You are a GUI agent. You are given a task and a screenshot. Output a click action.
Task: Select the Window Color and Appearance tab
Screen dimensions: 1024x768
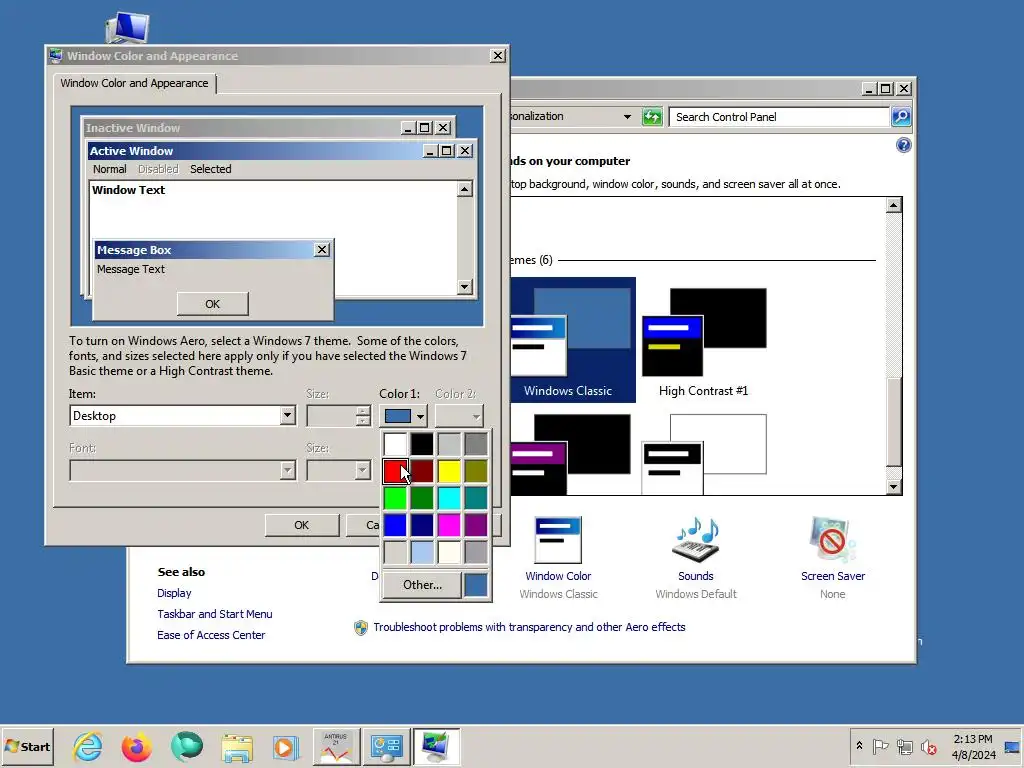[x=135, y=83]
